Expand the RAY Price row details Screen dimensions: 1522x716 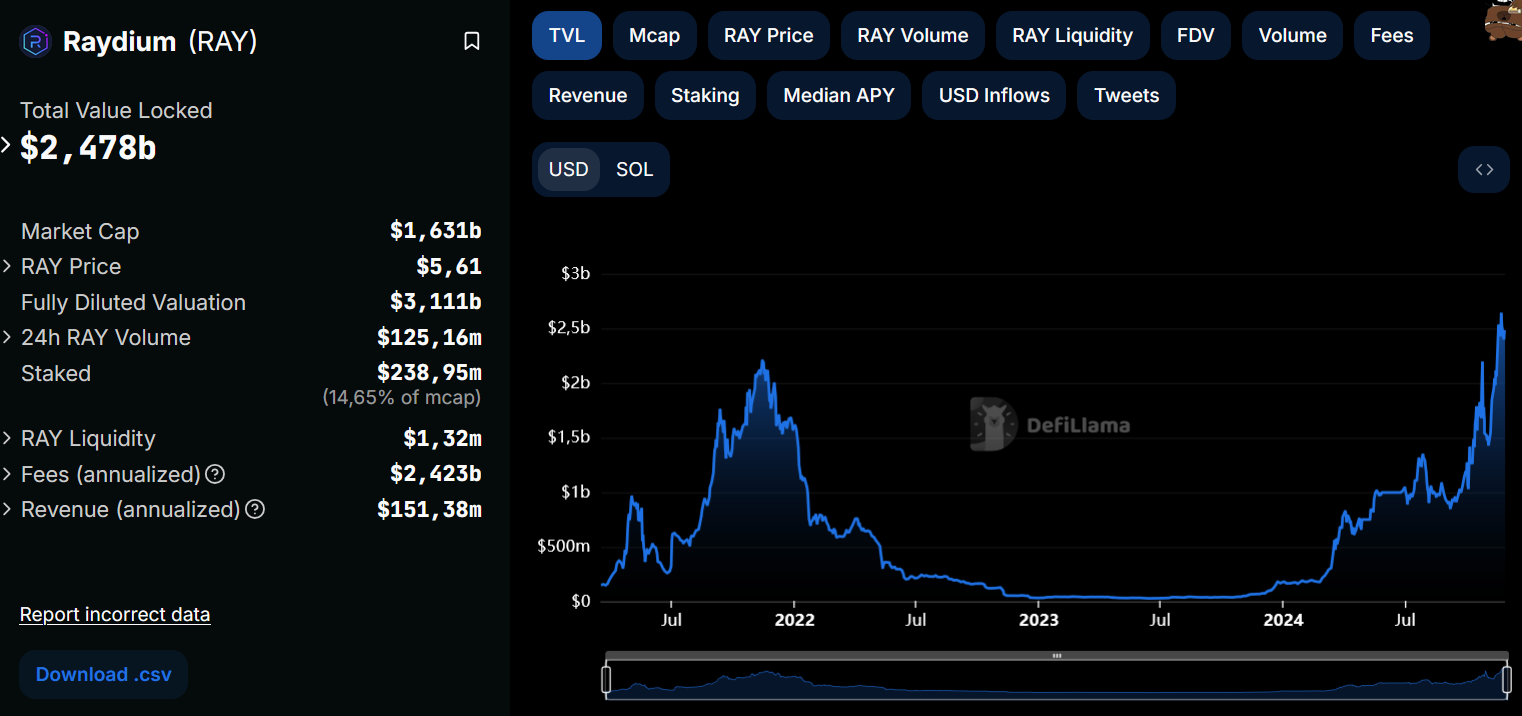click(8, 266)
